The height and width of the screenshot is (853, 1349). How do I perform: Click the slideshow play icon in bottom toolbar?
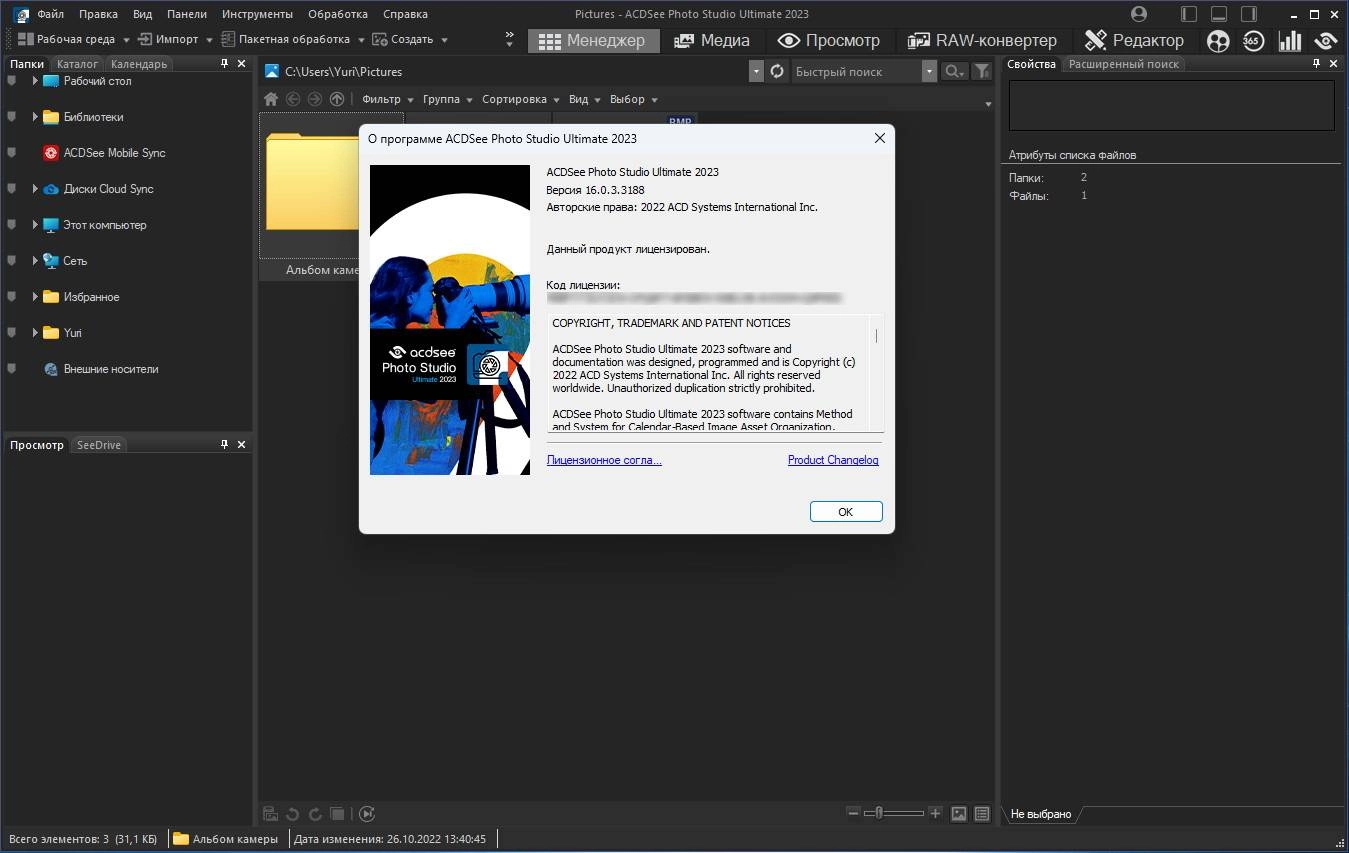(367, 814)
